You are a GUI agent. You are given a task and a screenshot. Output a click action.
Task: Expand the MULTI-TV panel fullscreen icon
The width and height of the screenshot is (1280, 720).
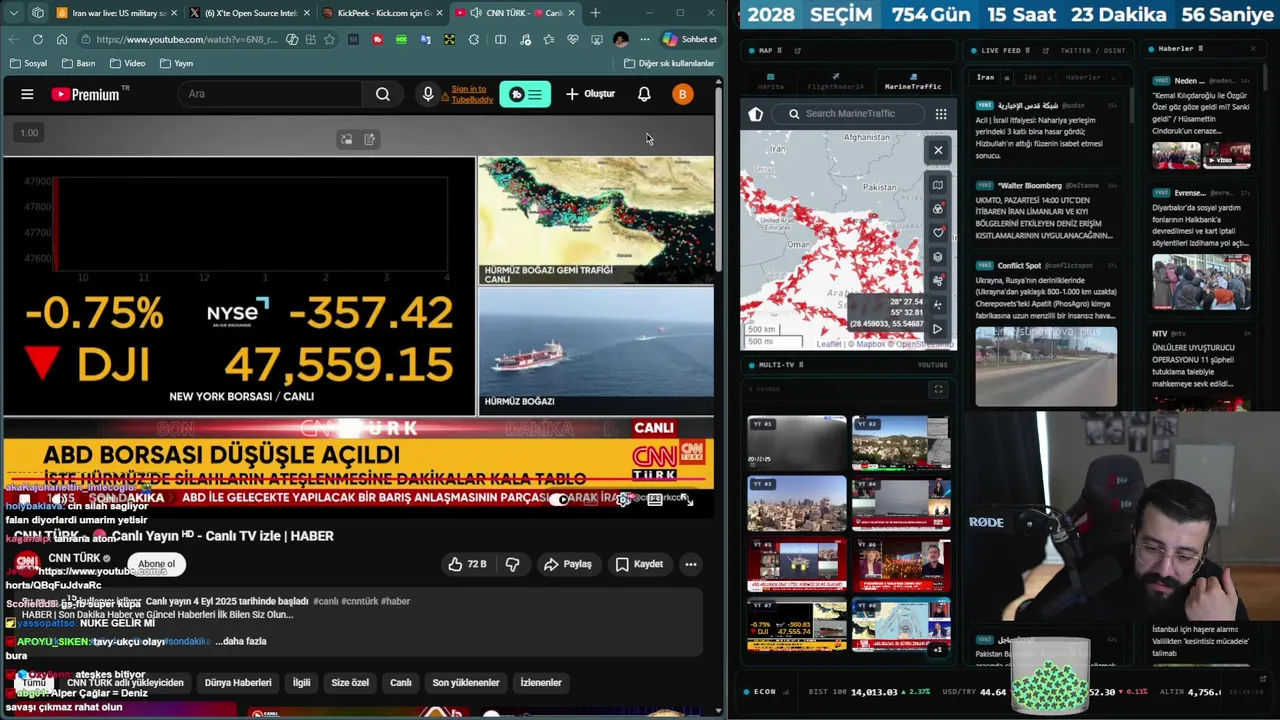click(x=938, y=389)
